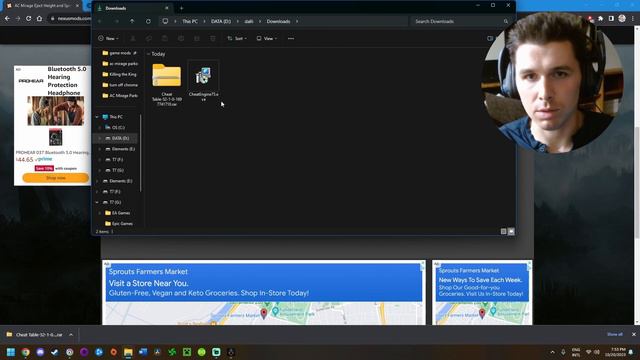
Task: Click Shop now in headphone ad
Action: (56, 178)
